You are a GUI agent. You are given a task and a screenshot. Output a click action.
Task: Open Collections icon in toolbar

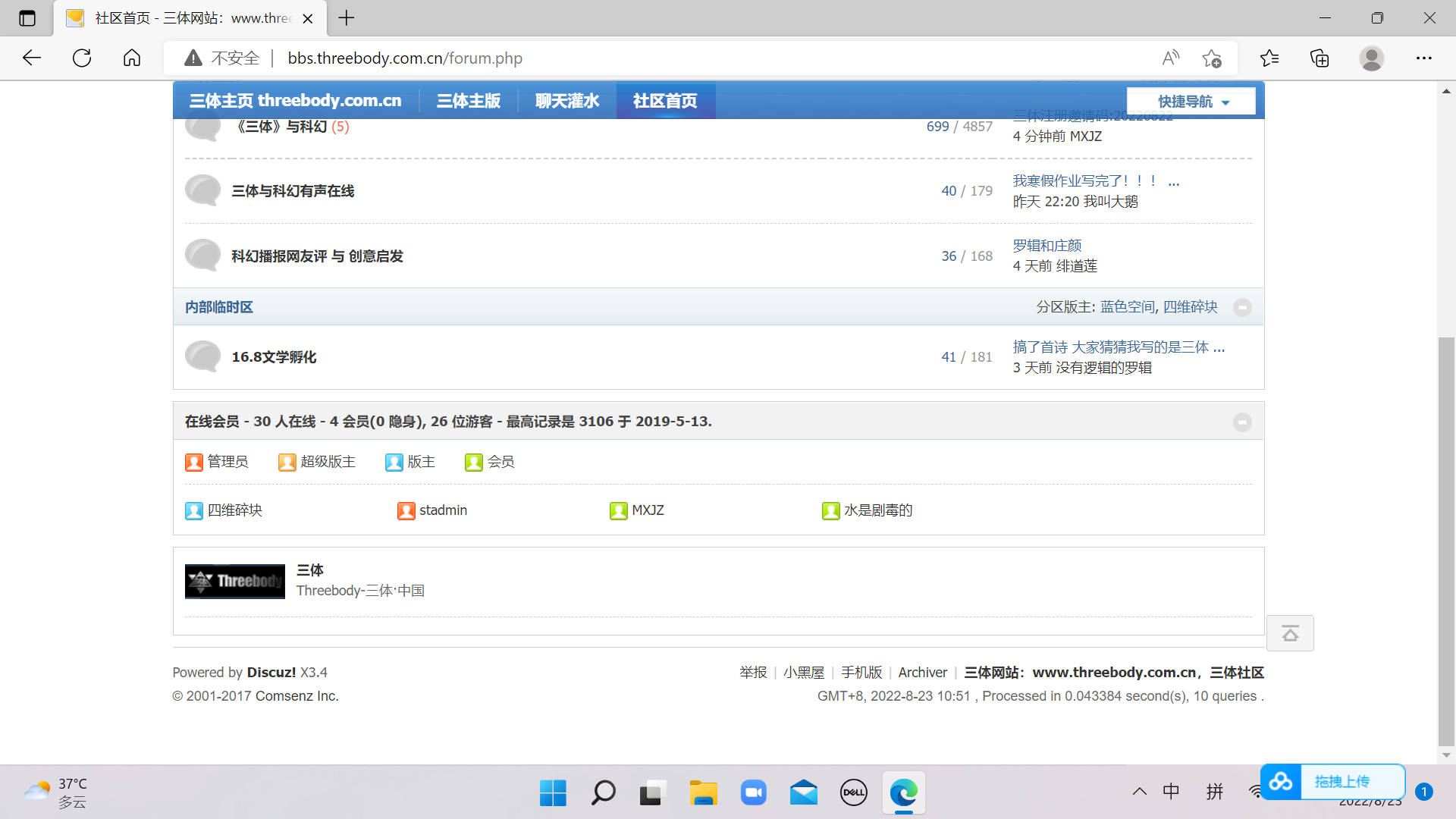[1320, 58]
